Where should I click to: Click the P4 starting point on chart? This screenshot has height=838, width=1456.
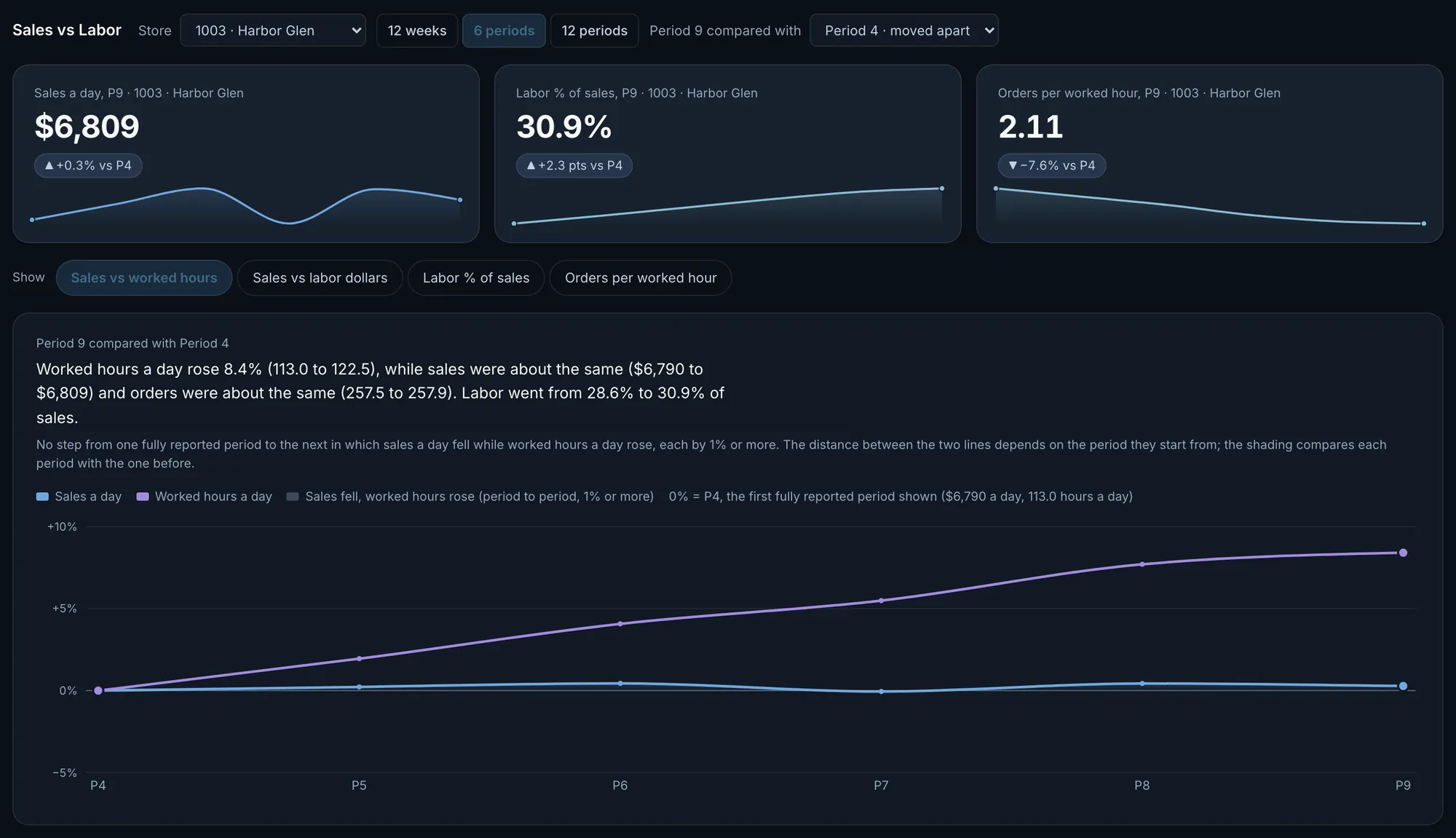tap(98, 691)
